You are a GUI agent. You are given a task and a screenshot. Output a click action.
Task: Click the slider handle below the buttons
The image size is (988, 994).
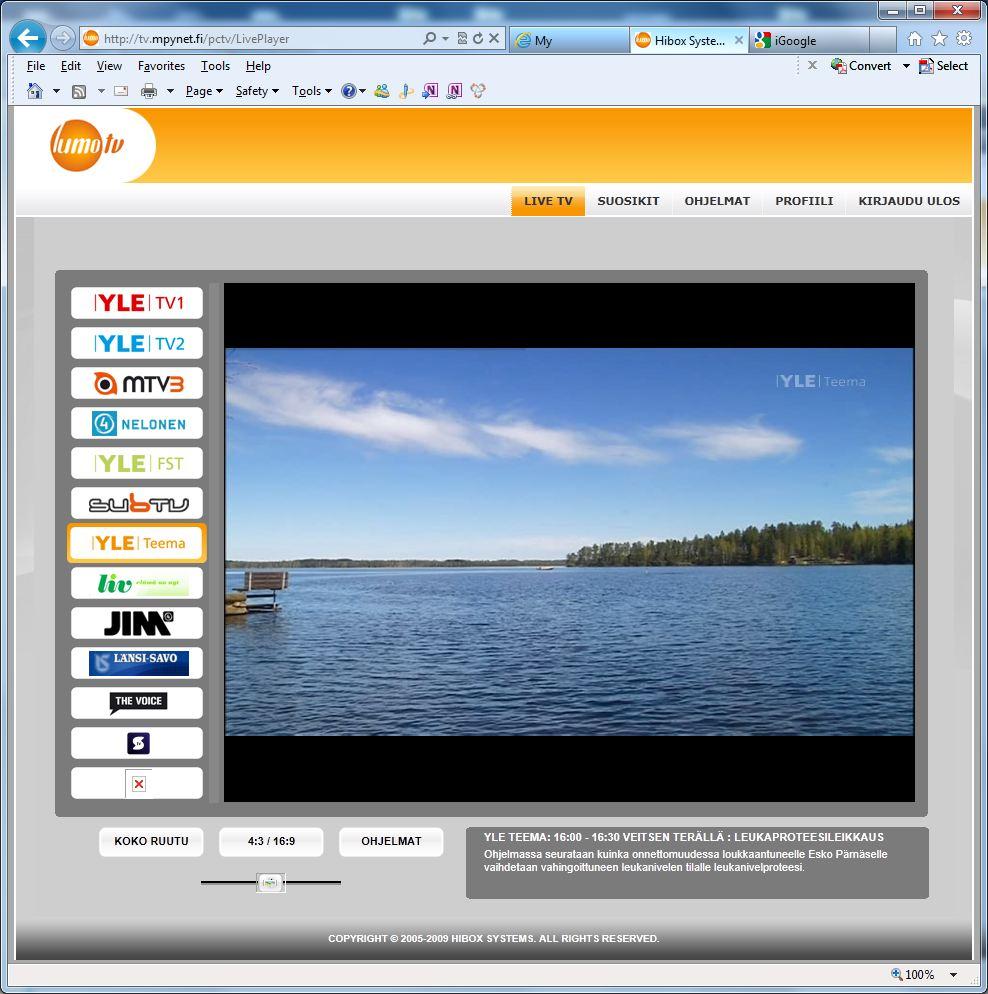(x=271, y=882)
